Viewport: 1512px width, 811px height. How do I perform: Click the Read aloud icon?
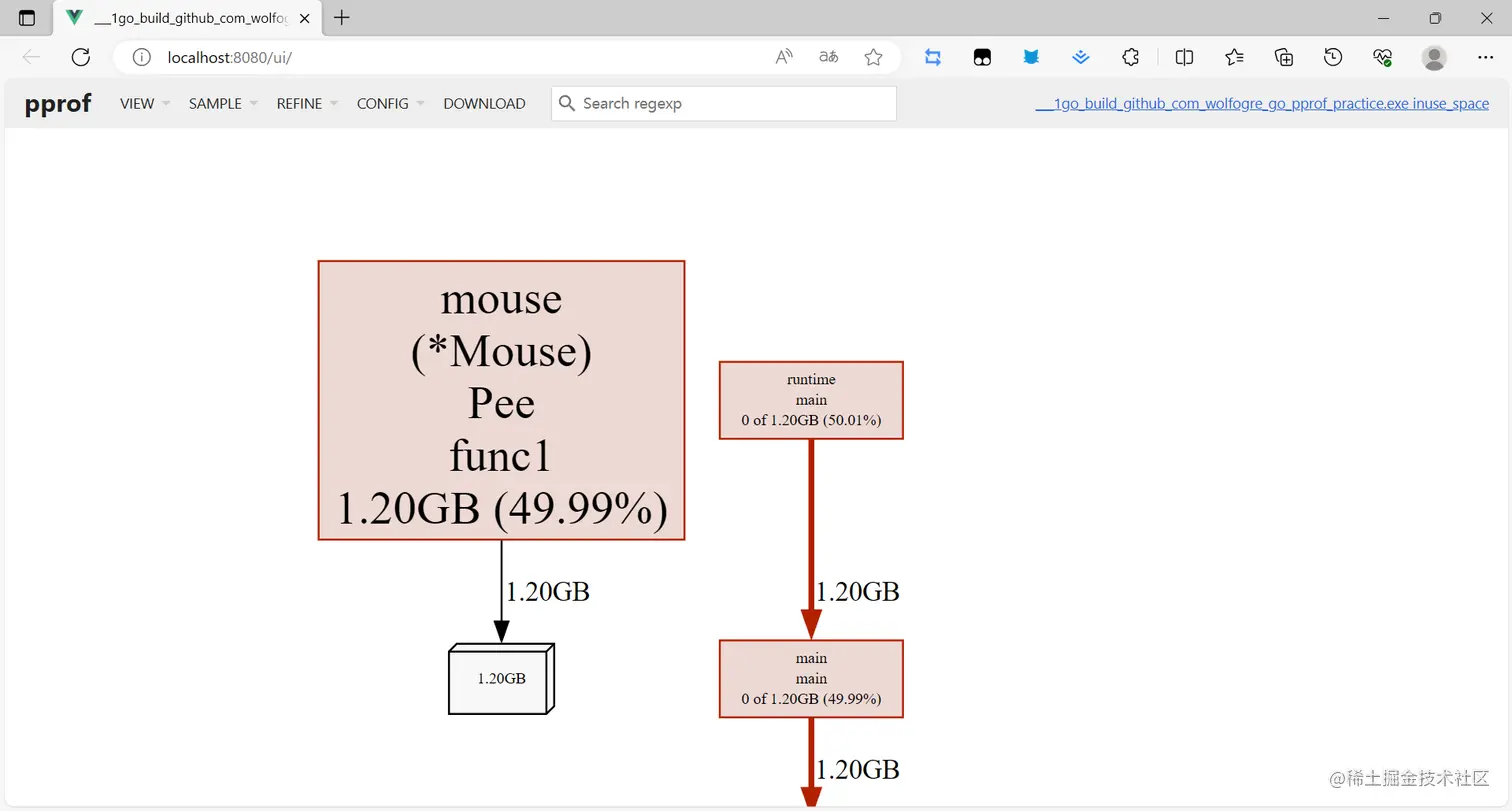point(784,57)
